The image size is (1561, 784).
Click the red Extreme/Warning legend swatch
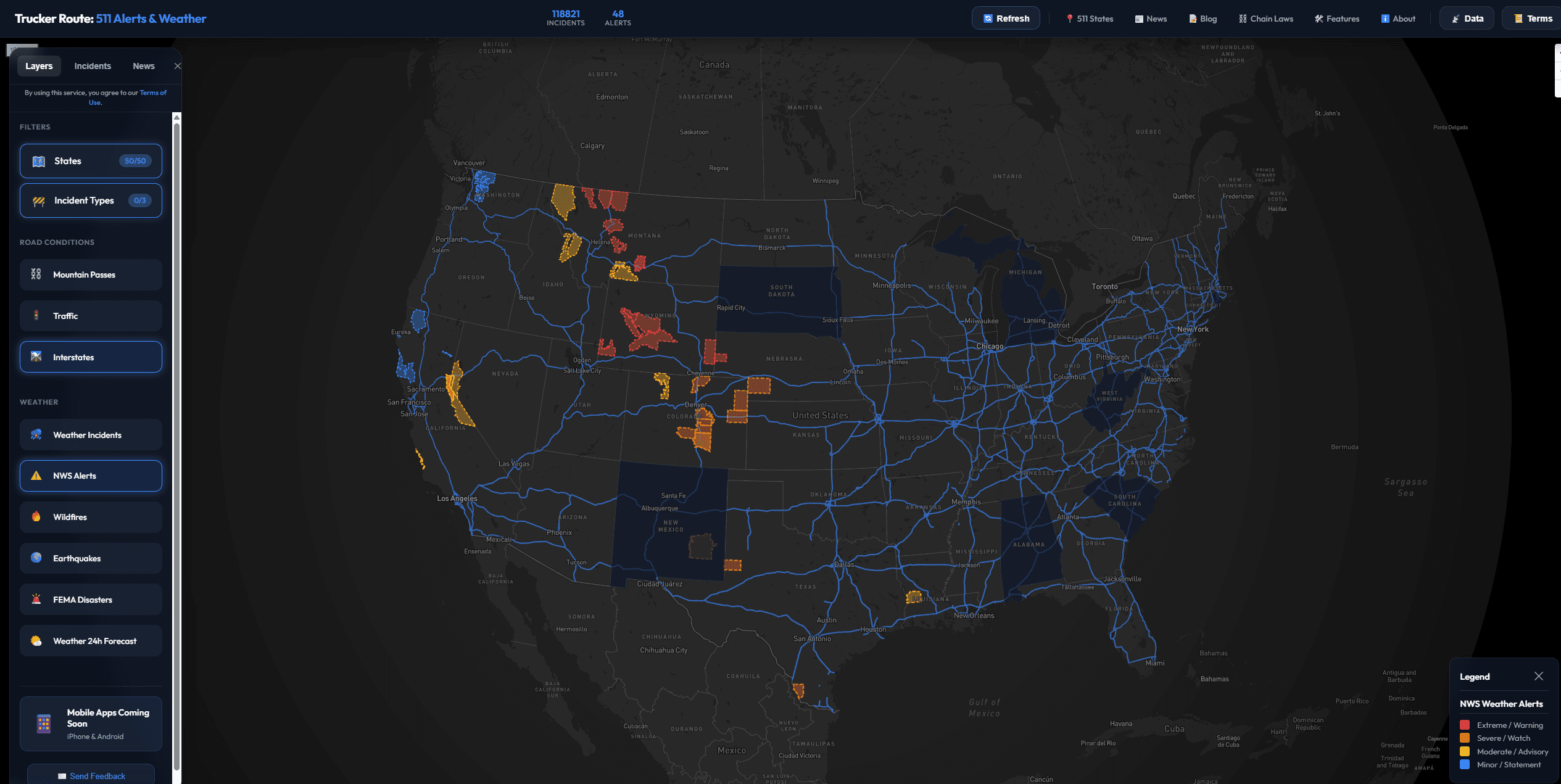[1465, 725]
